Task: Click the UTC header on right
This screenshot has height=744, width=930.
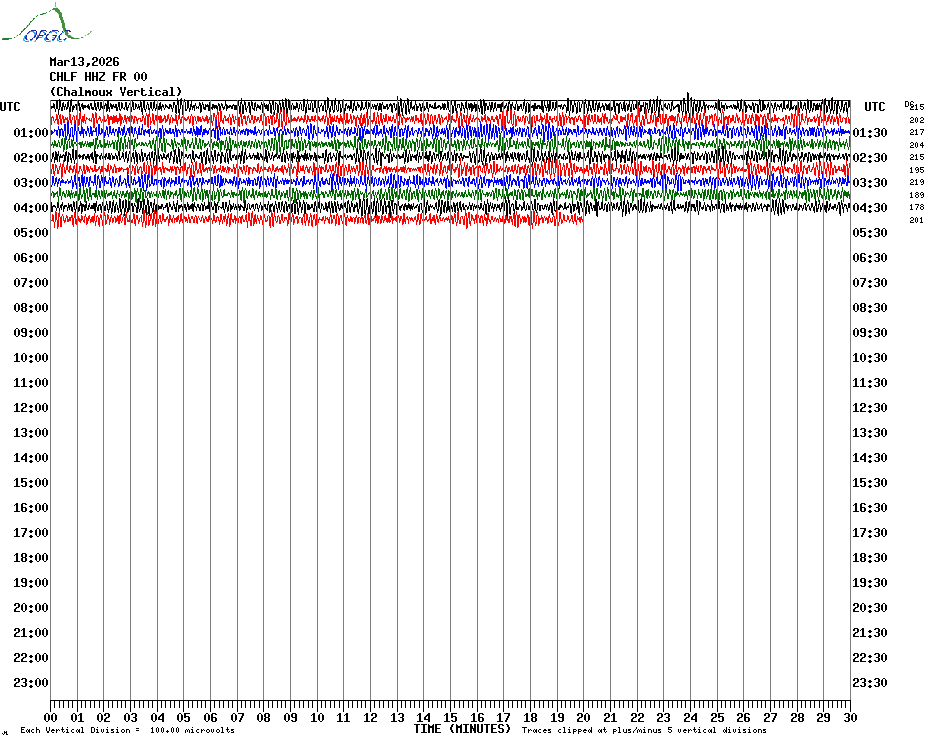Action: (874, 107)
